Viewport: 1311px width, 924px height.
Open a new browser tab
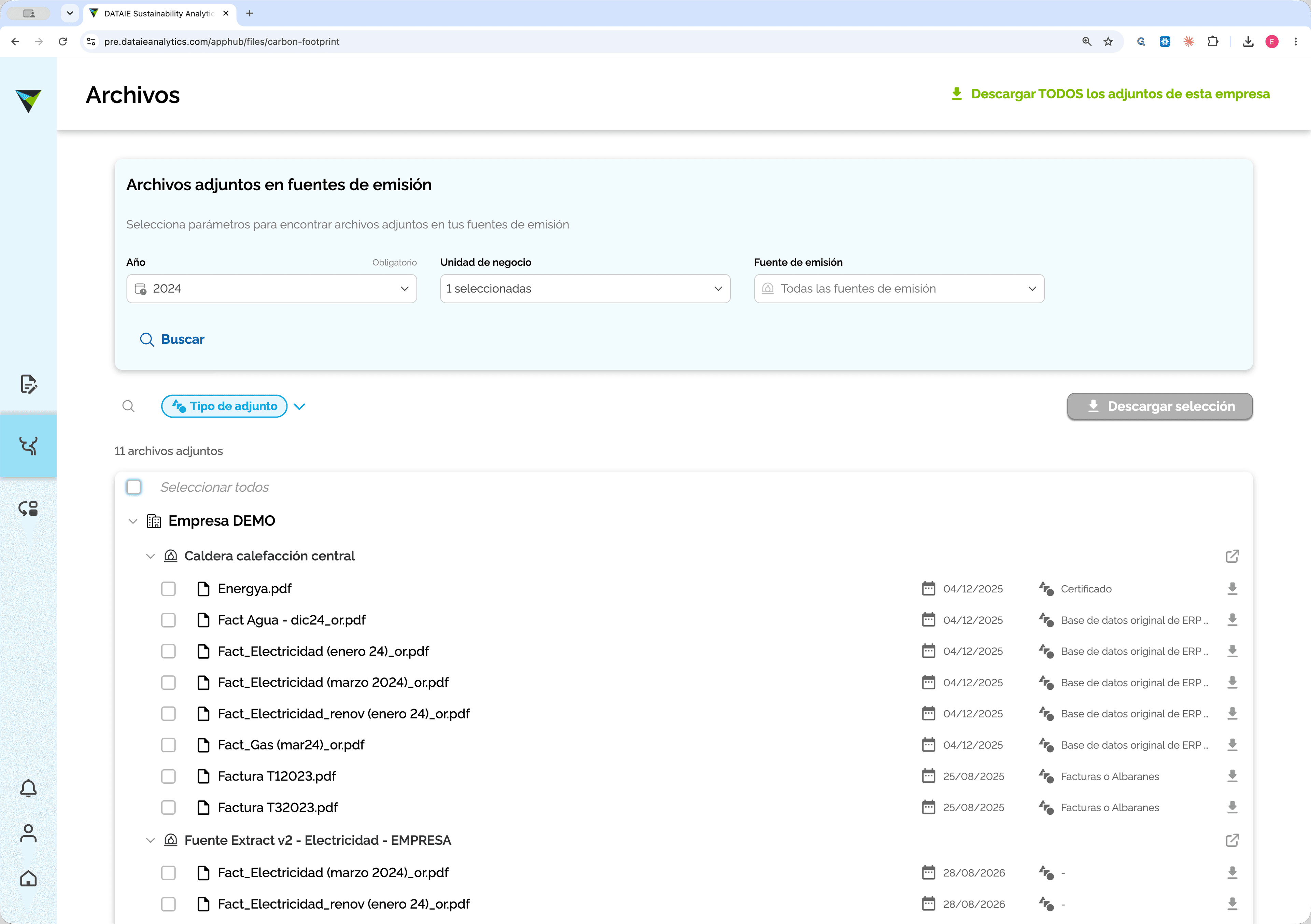tap(250, 13)
